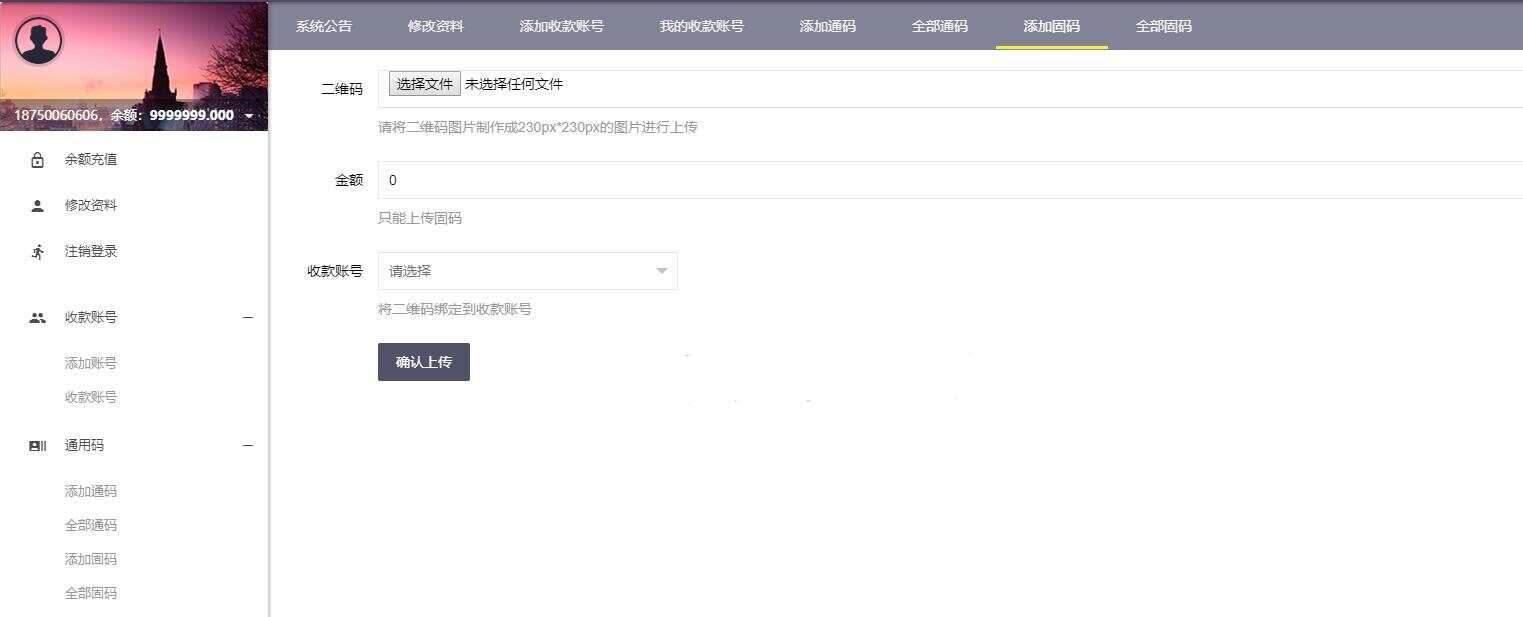Click the 选择文件 file picker button
This screenshot has width=1523, height=617.
pyautogui.click(x=424, y=84)
